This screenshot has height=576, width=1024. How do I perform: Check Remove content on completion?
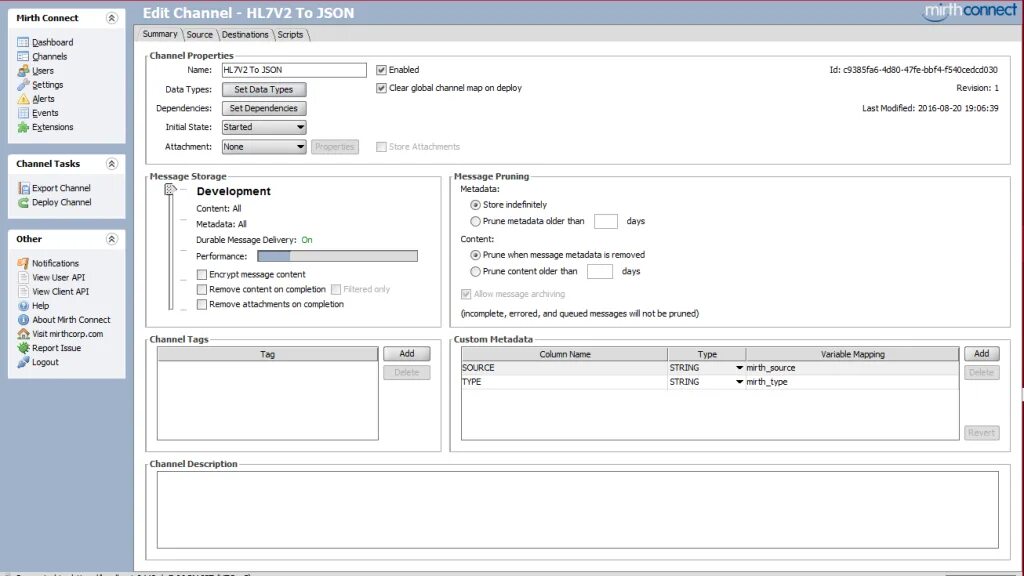202,289
